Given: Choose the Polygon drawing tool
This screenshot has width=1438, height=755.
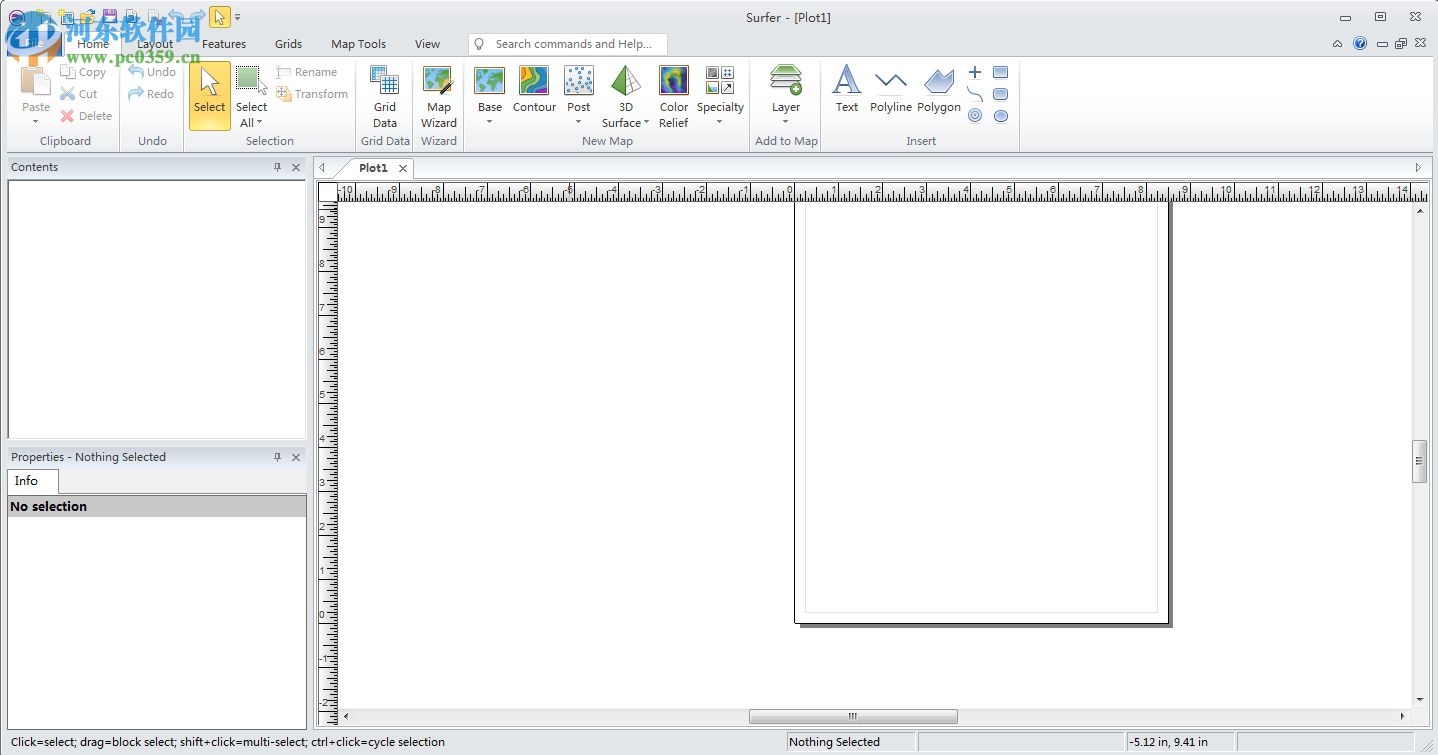Looking at the screenshot, I should [x=939, y=90].
